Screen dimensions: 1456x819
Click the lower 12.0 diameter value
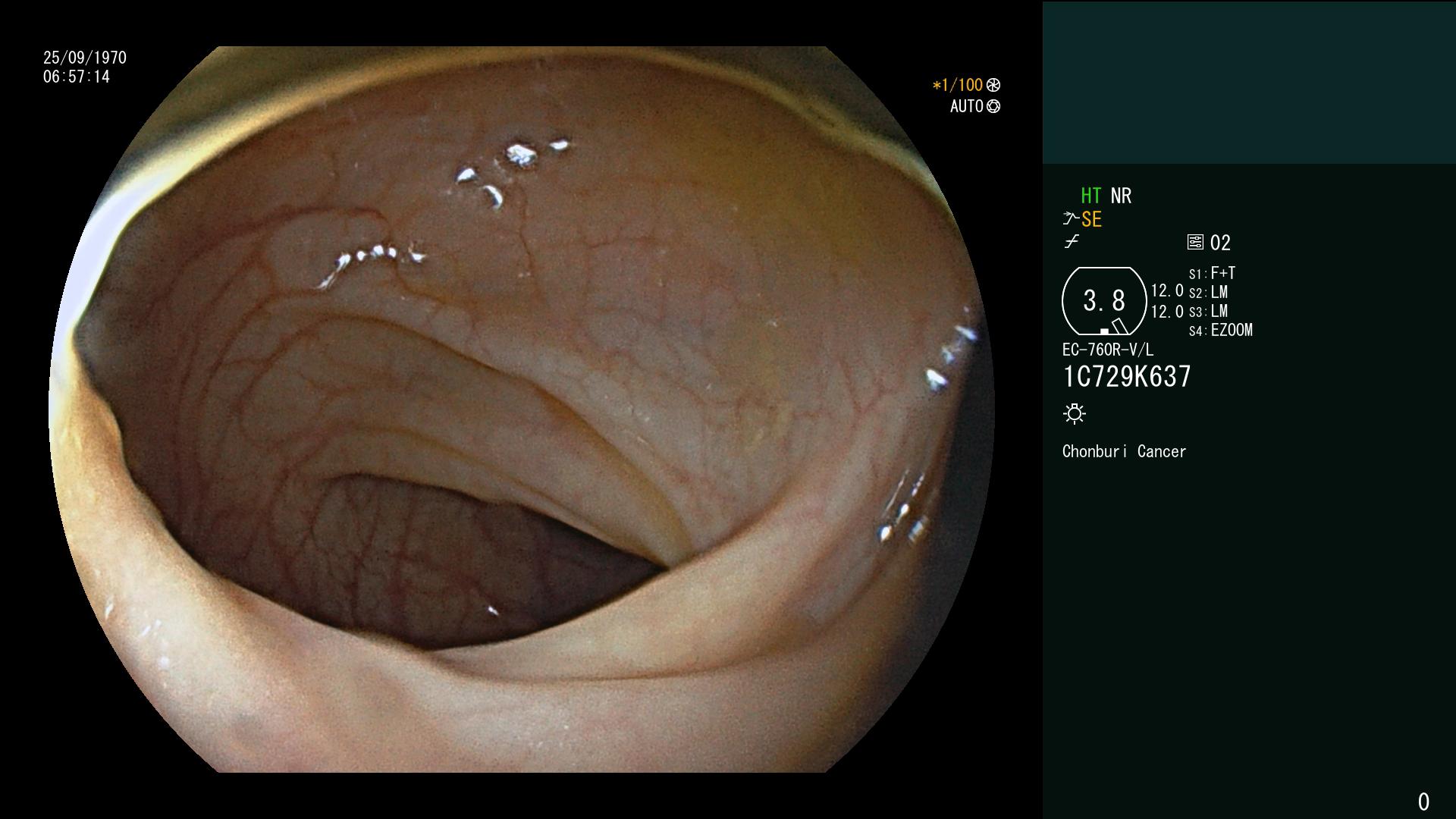pyautogui.click(x=1167, y=312)
